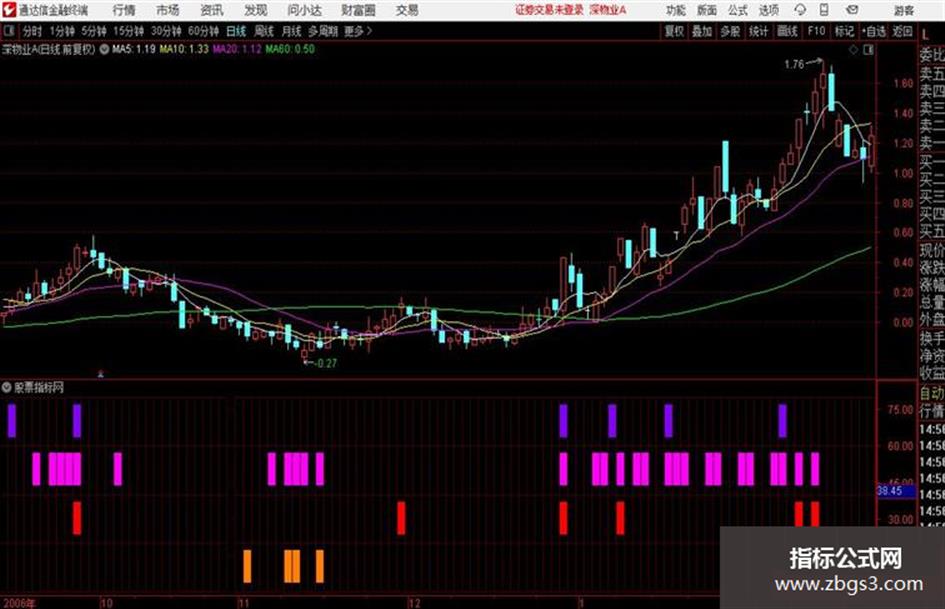Open the round settings icon beside 股票指标网
This screenshot has width=945, height=609.
click(x=7, y=387)
